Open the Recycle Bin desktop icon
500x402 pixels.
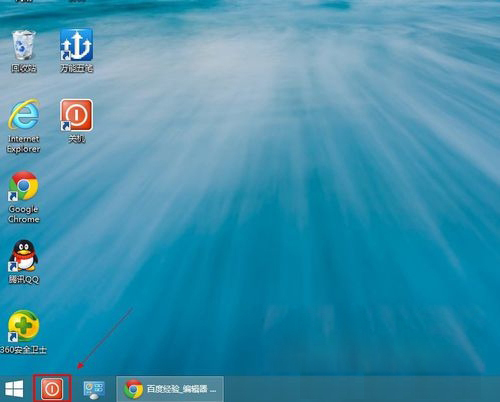[x=24, y=46]
